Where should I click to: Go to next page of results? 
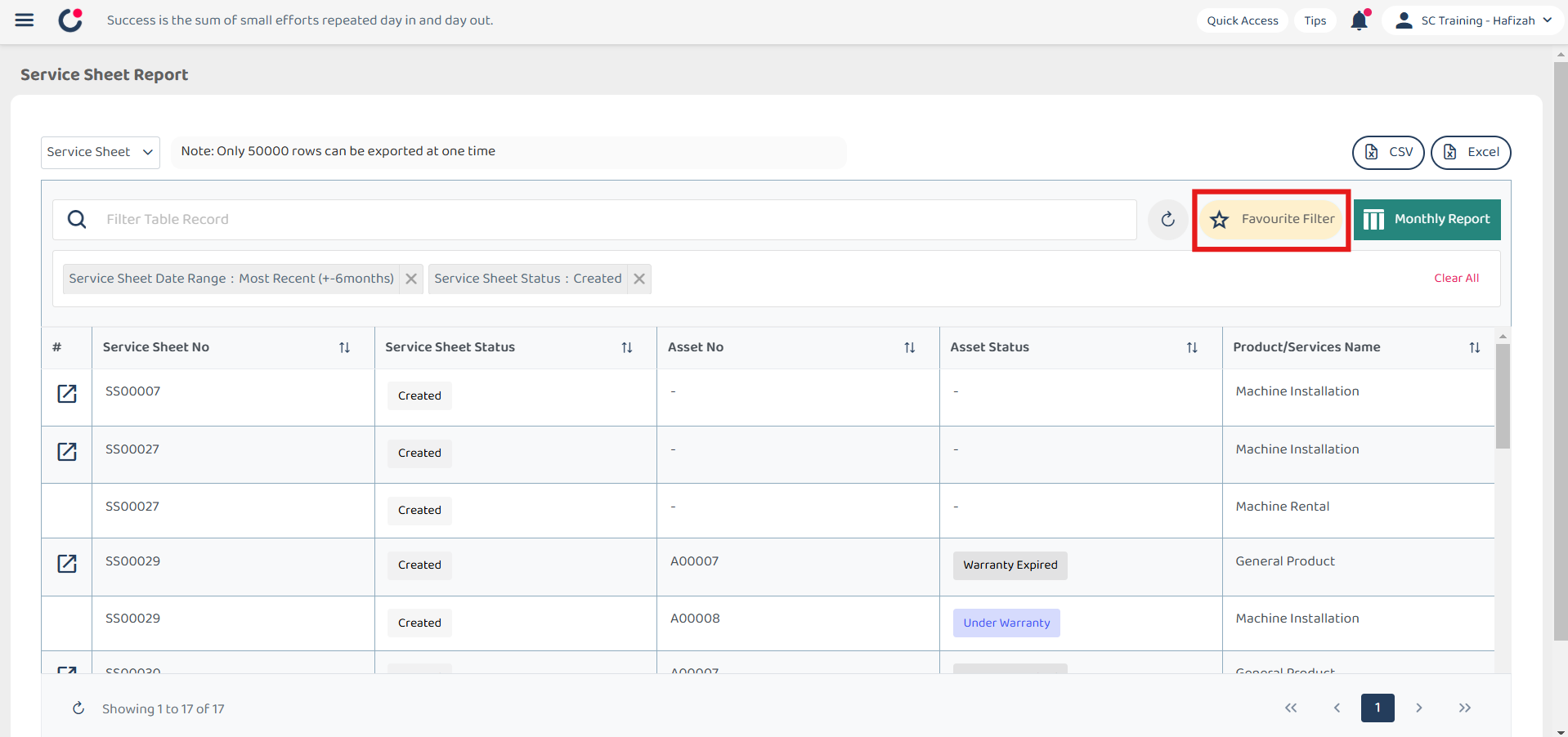coord(1419,708)
